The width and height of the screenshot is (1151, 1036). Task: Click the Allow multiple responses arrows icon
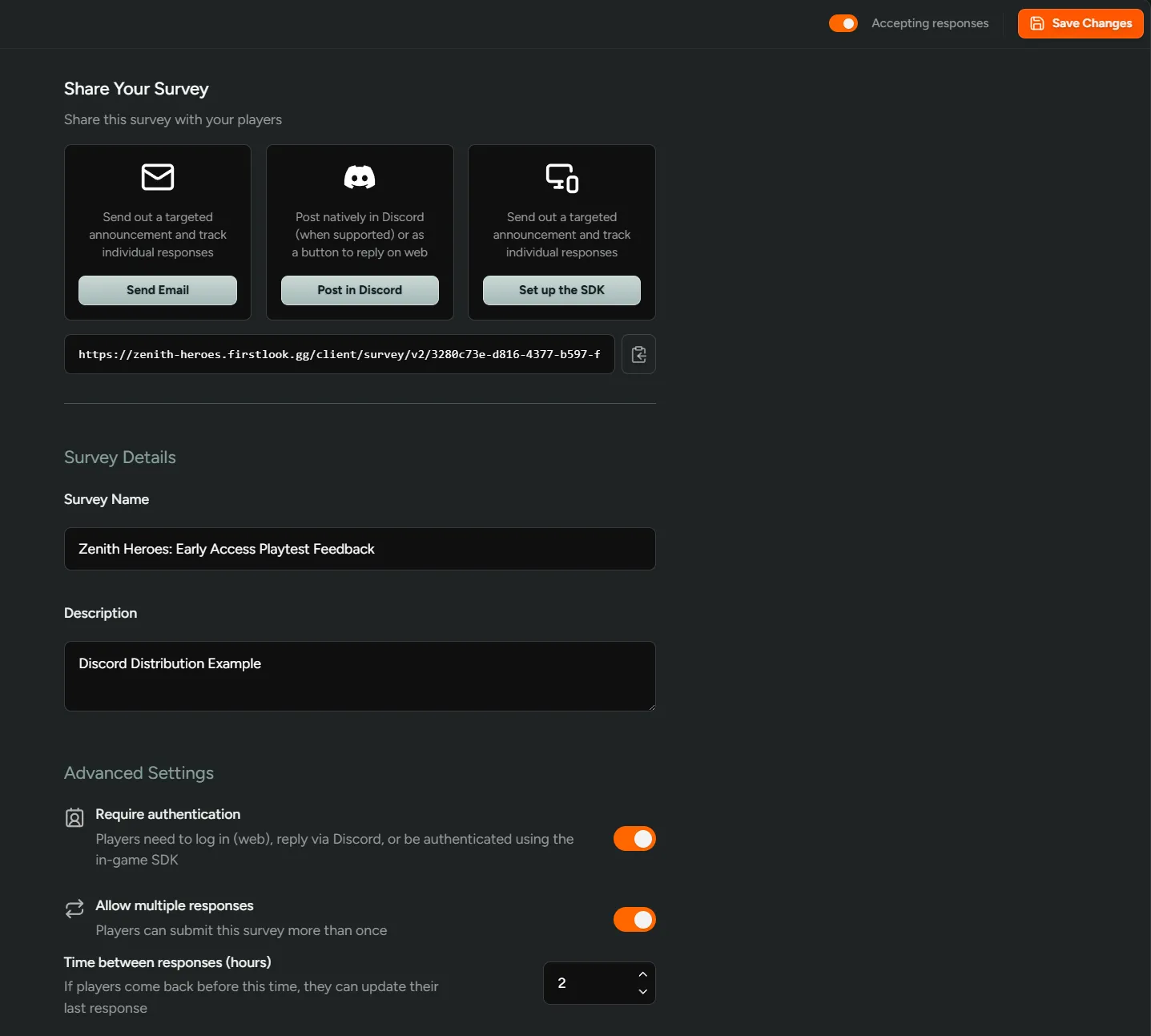(x=74, y=909)
